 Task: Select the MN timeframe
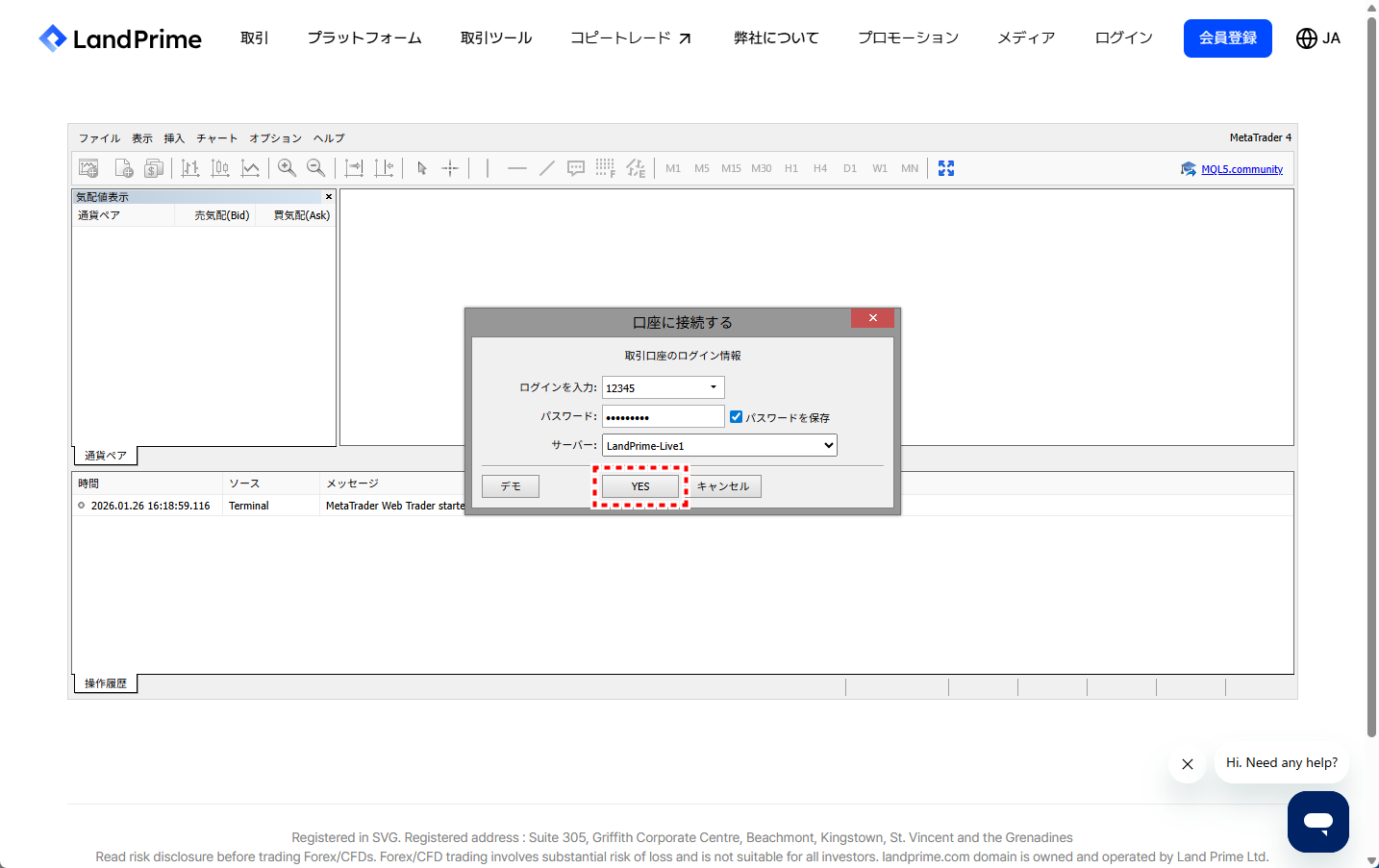click(x=910, y=168)
